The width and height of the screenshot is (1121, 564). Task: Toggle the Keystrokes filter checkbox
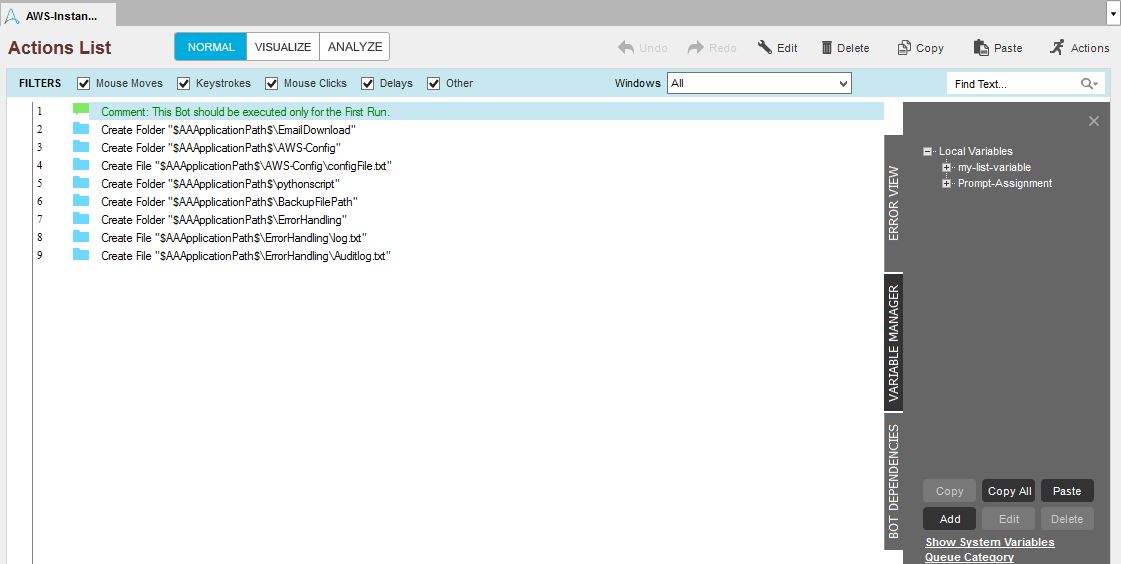[184, 84]
